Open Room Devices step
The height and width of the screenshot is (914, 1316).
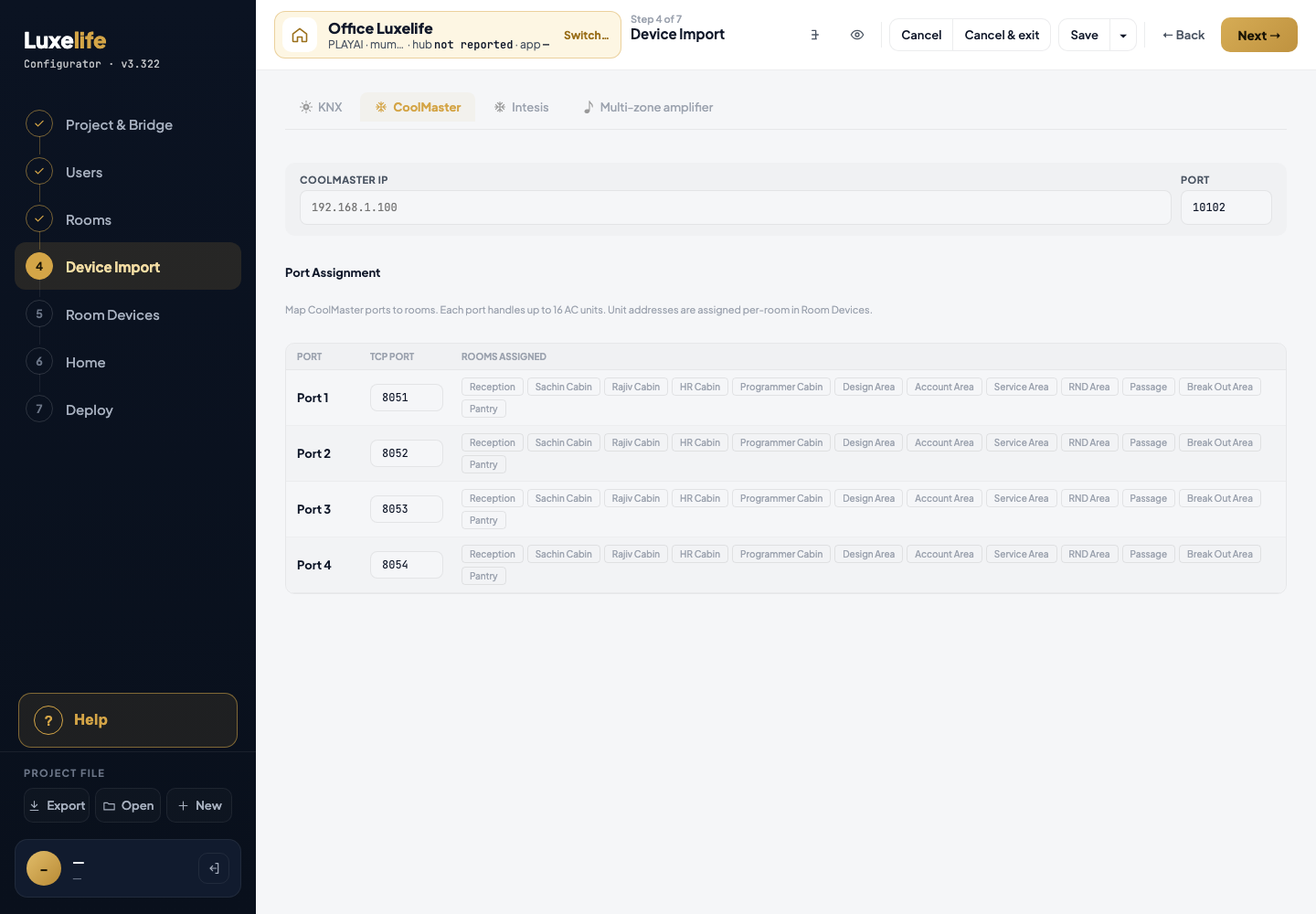pyautogui.click(x=128, y=314)
